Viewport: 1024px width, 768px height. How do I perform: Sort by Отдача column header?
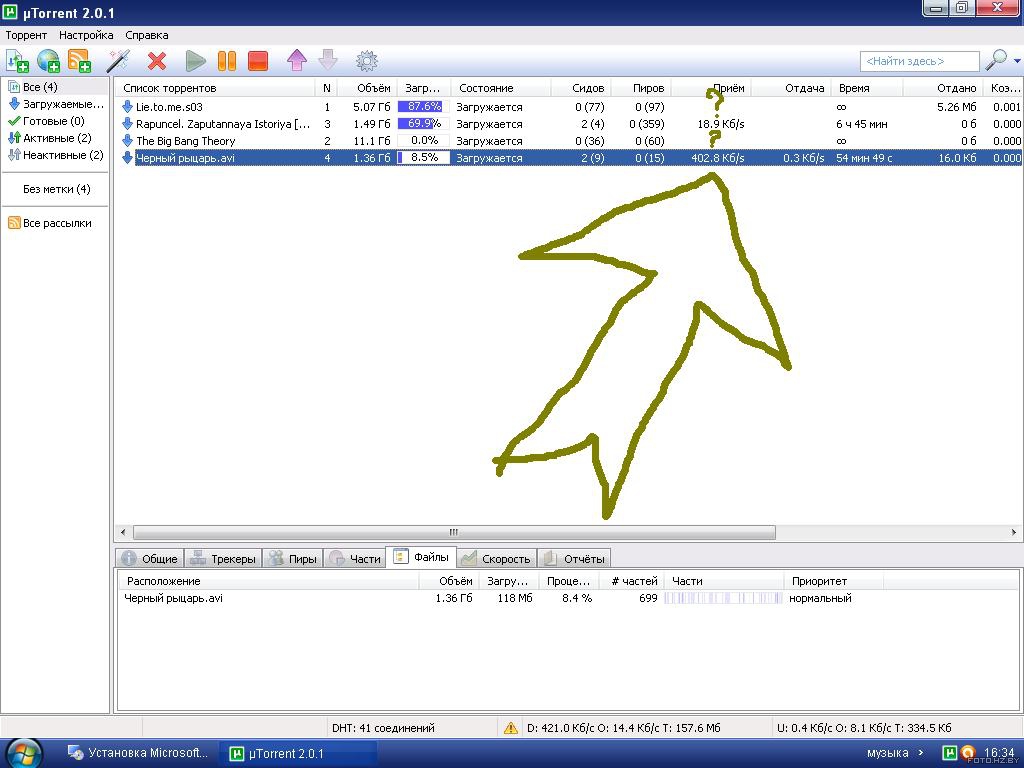coord(790,88)
